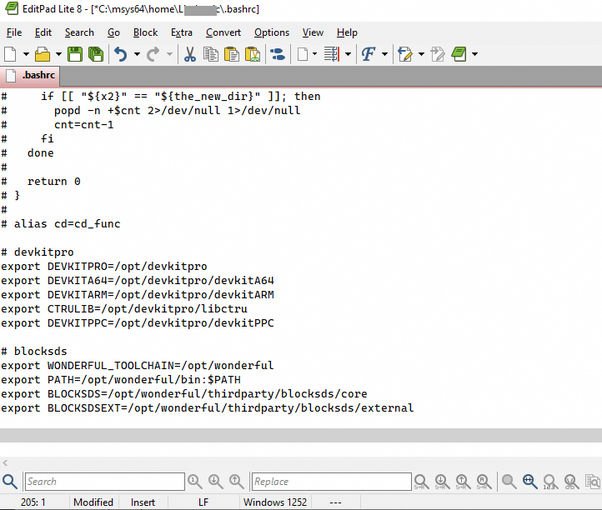Click the green EditPad notepad icon in toolbar

click(x=459, y=54)
